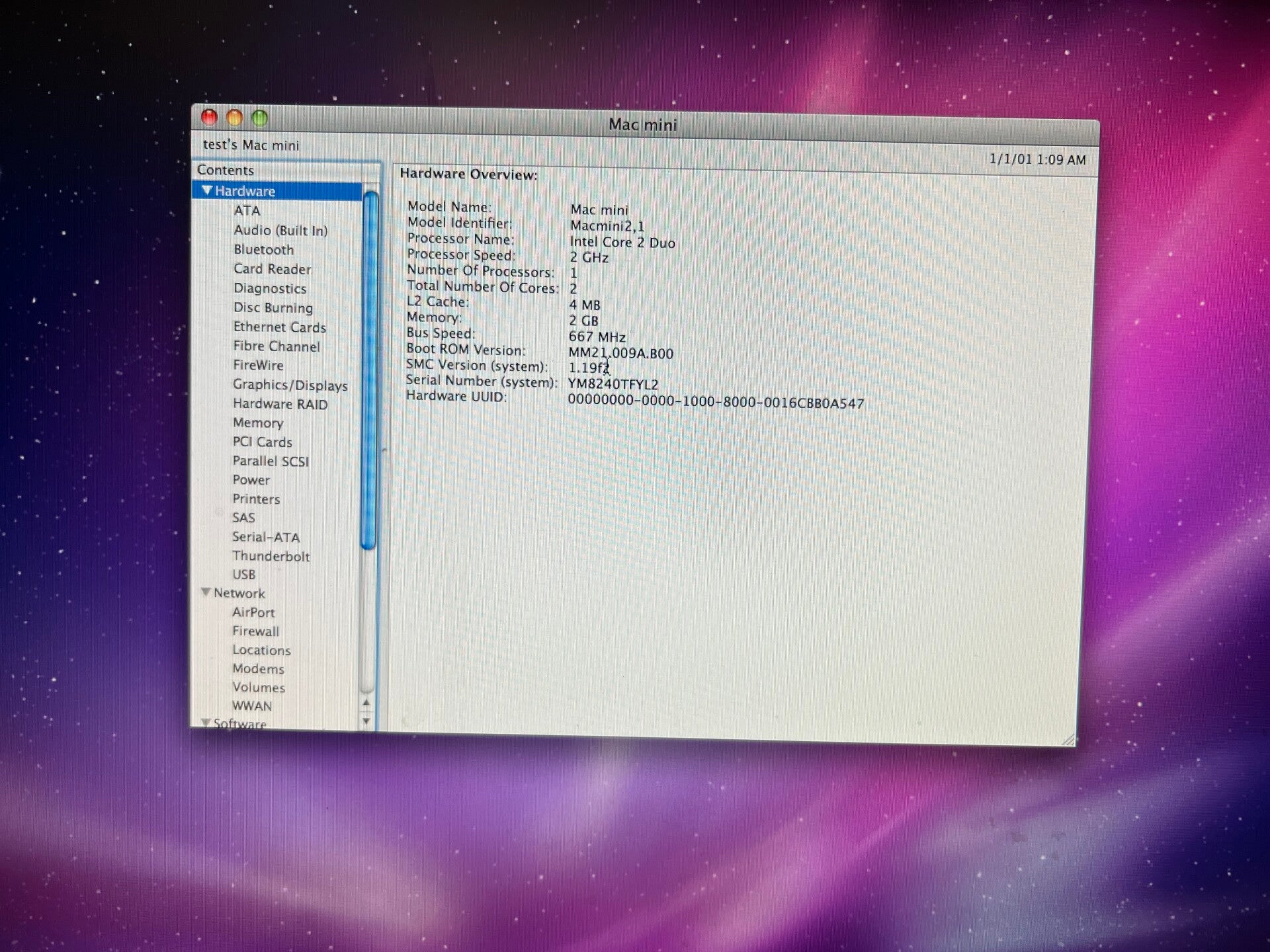The width and height of the screenshot is (1270, 952).
Task: Click the window resize grip corner
Action: [x=1068, y=740]
